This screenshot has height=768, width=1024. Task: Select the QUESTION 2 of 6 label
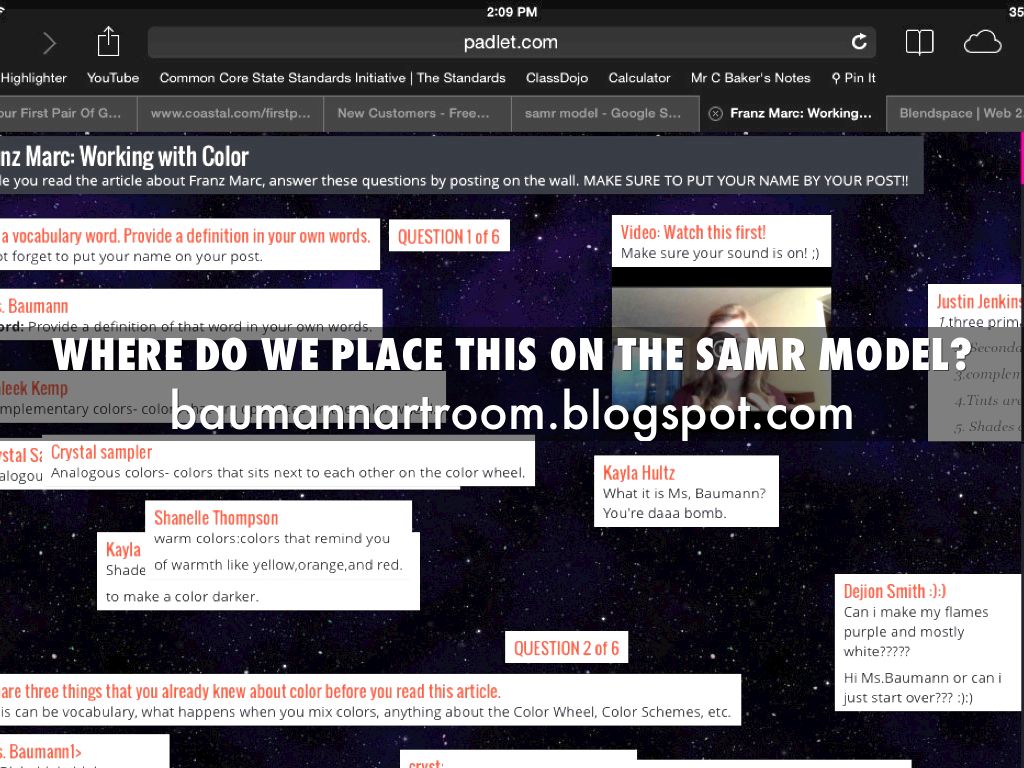coord(566,648)
